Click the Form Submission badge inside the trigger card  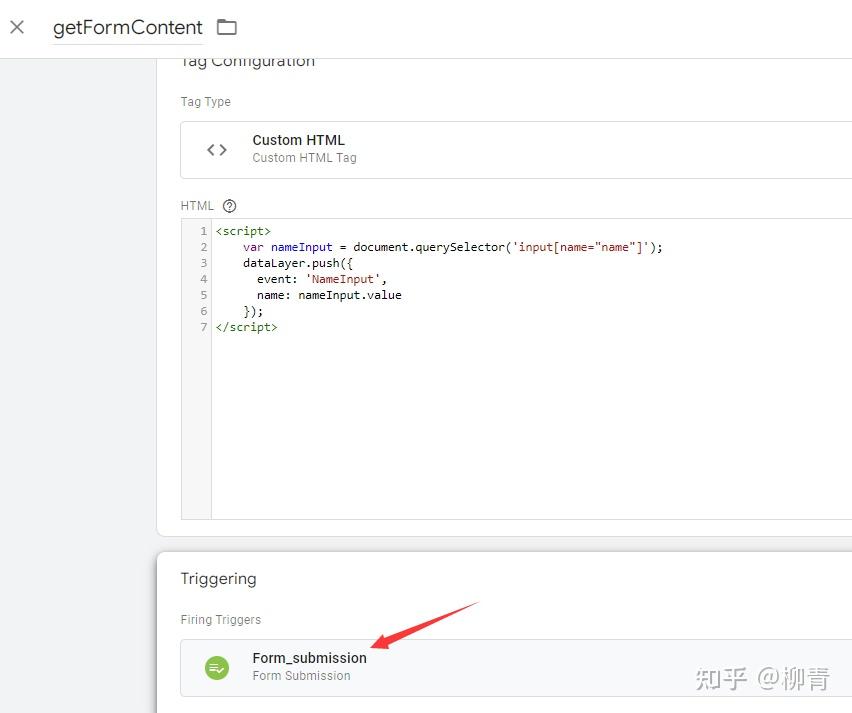pos(302,676)
